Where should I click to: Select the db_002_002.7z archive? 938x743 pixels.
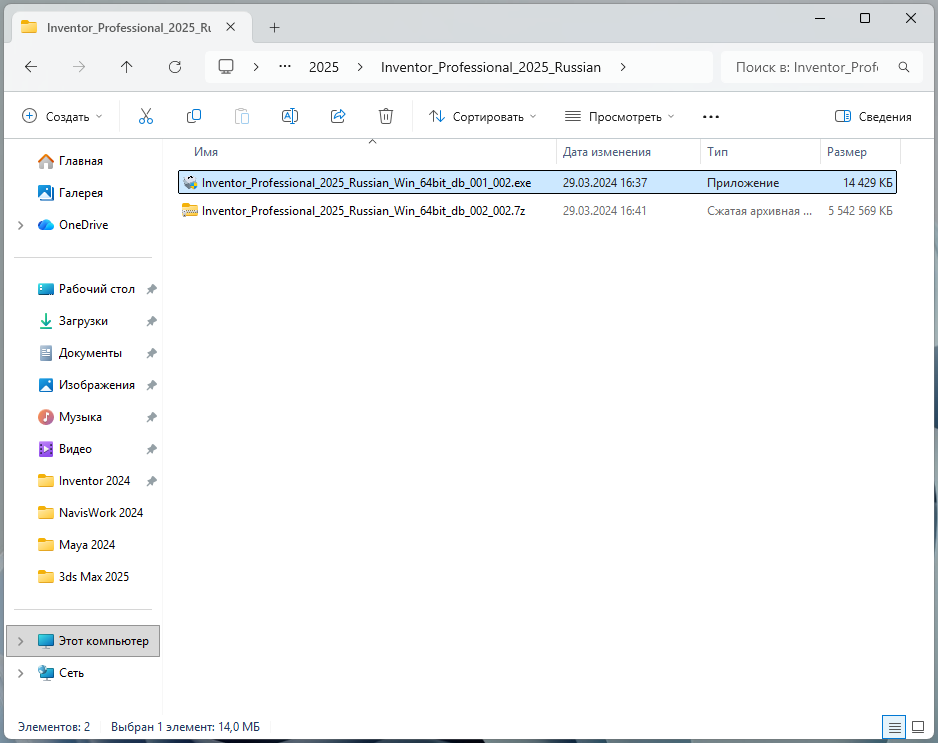[x=537, y=211]
